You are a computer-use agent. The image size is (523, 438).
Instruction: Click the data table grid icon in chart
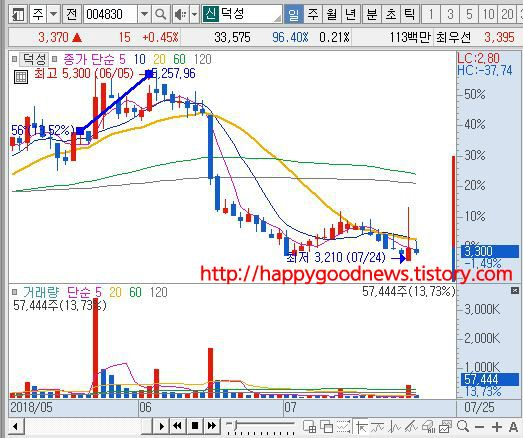21,77
